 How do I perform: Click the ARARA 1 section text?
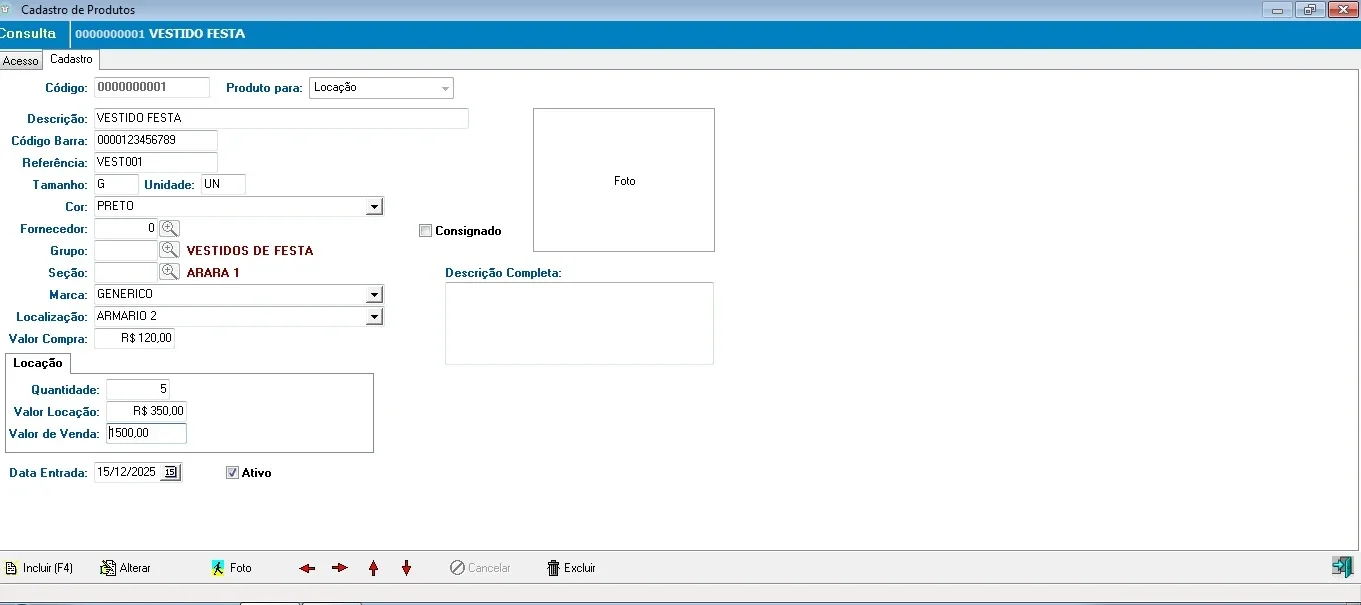(x=213, y=273)
